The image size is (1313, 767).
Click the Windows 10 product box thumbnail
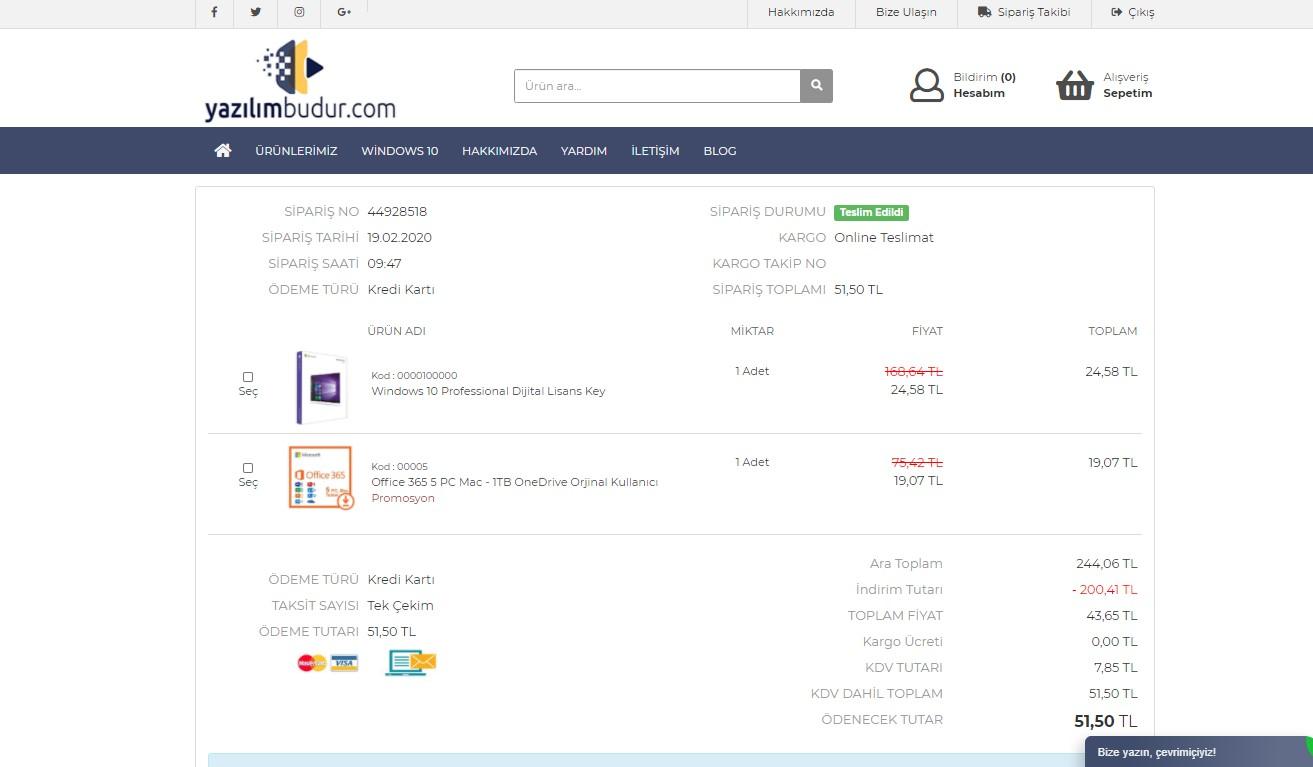[321, 387]
